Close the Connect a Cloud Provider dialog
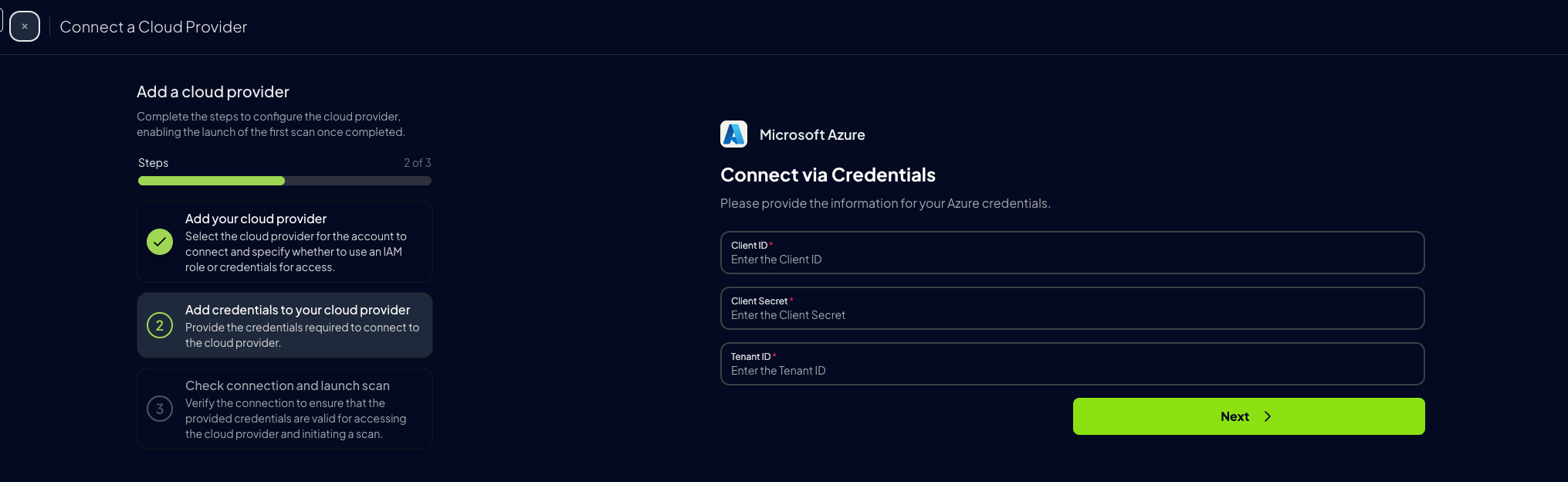 [x=25, y=26]
